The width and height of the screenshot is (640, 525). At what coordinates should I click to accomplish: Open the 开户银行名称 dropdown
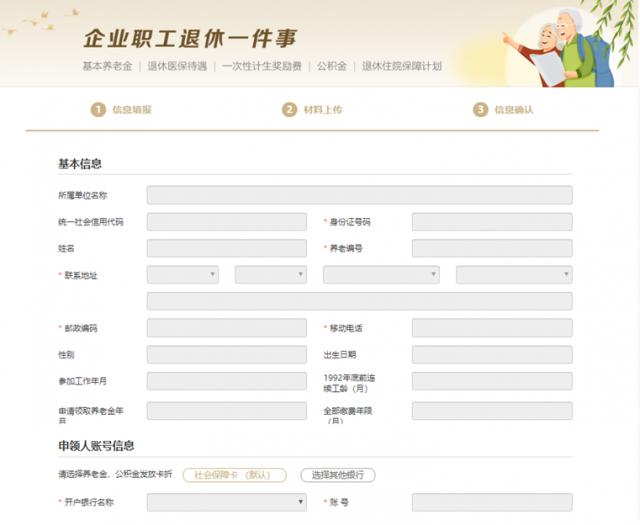point(226,502)
